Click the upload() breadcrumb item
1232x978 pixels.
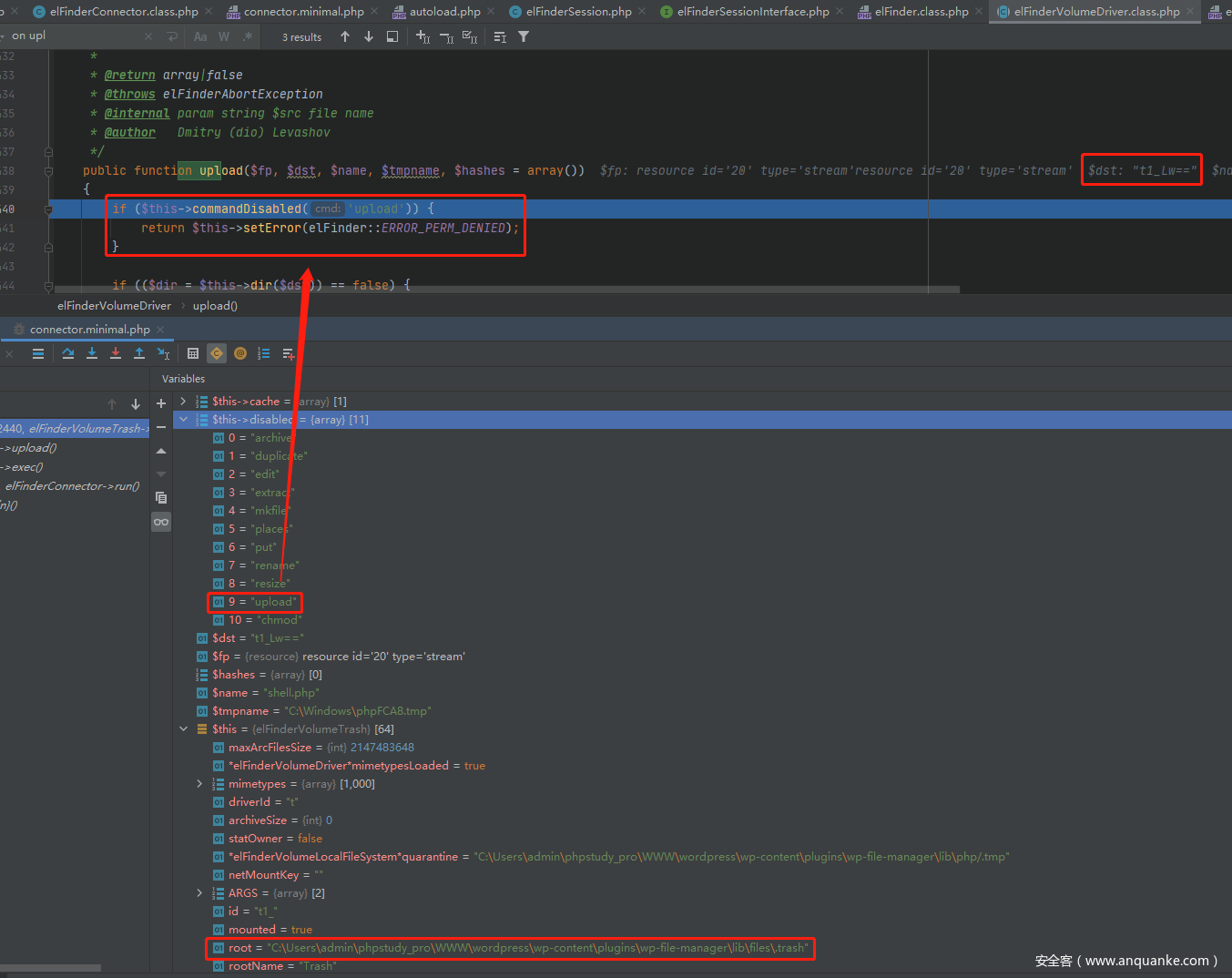215,306
